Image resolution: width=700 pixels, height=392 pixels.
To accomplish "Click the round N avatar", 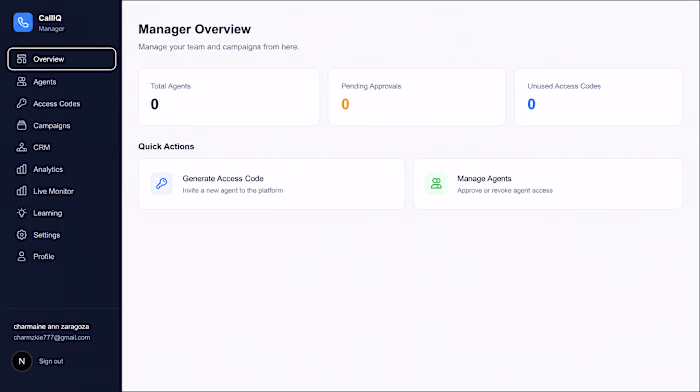I will [22, 361].
